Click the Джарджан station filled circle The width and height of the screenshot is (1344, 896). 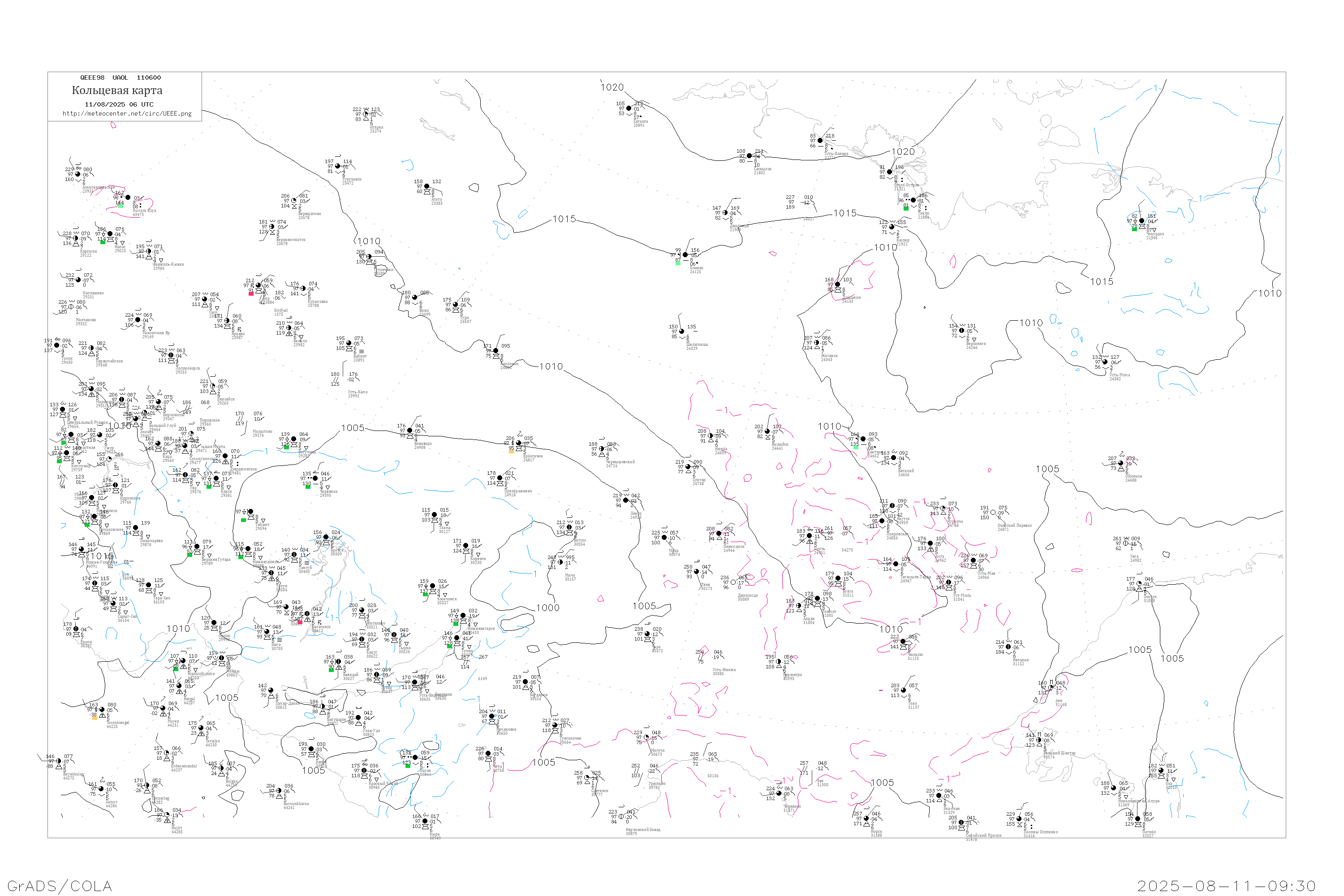[838, 284]
